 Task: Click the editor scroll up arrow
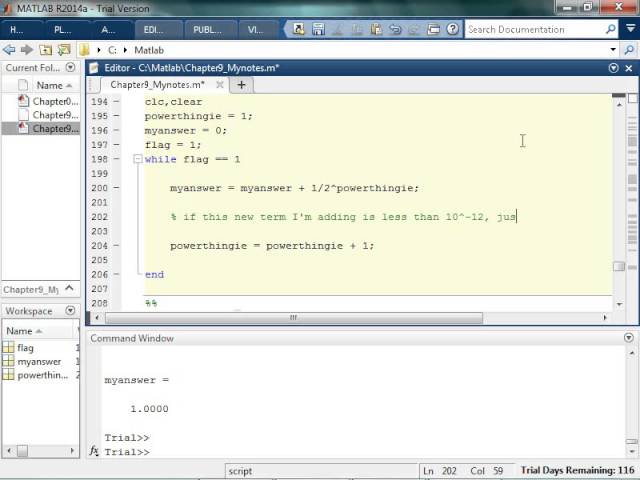(x=619, y=105)
